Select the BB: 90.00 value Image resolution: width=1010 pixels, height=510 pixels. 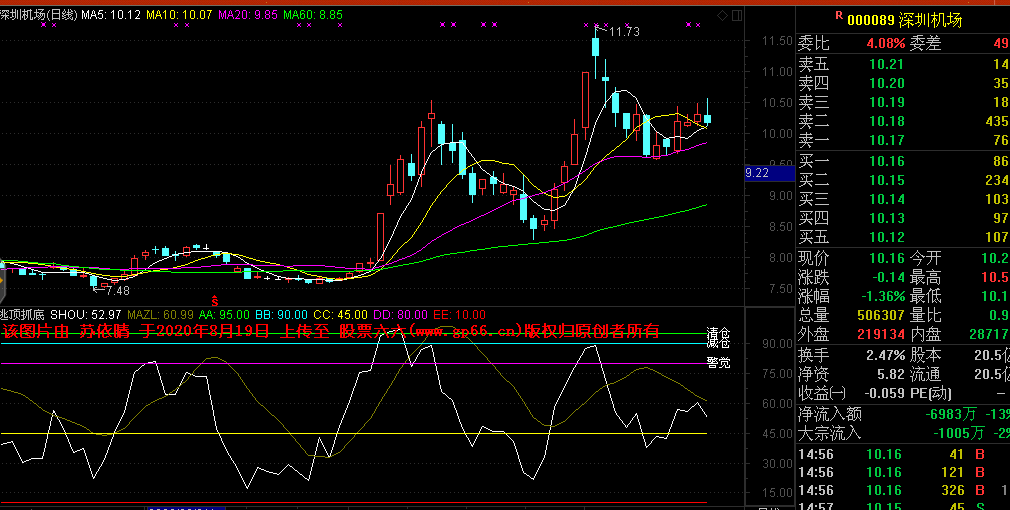click(x=281, y=315)
